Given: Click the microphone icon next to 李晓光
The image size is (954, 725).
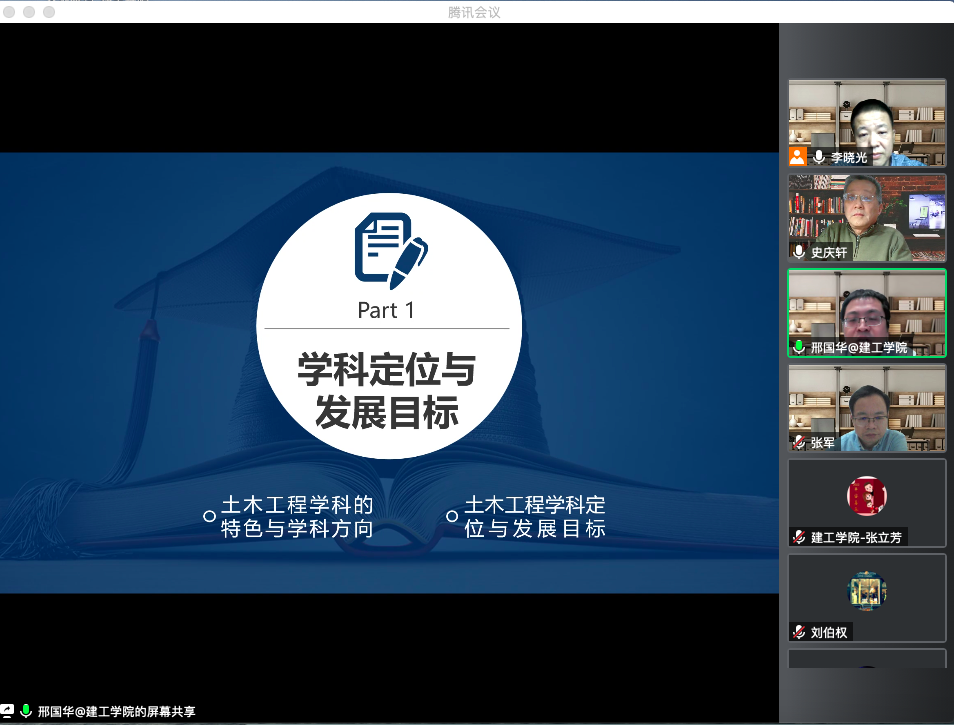Looking at the screenshot, I should (x=819, y=157).
